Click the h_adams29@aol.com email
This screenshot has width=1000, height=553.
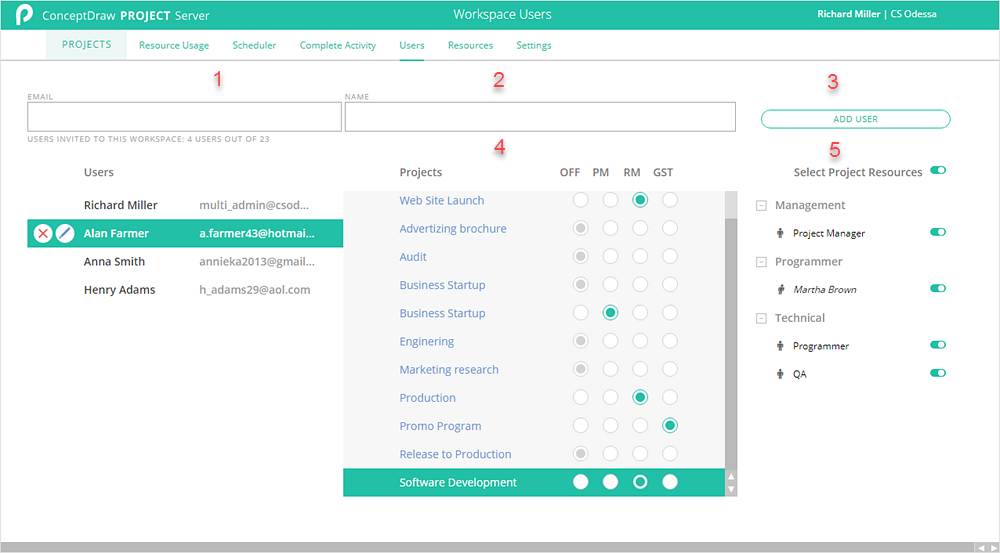tap(254, 290)
